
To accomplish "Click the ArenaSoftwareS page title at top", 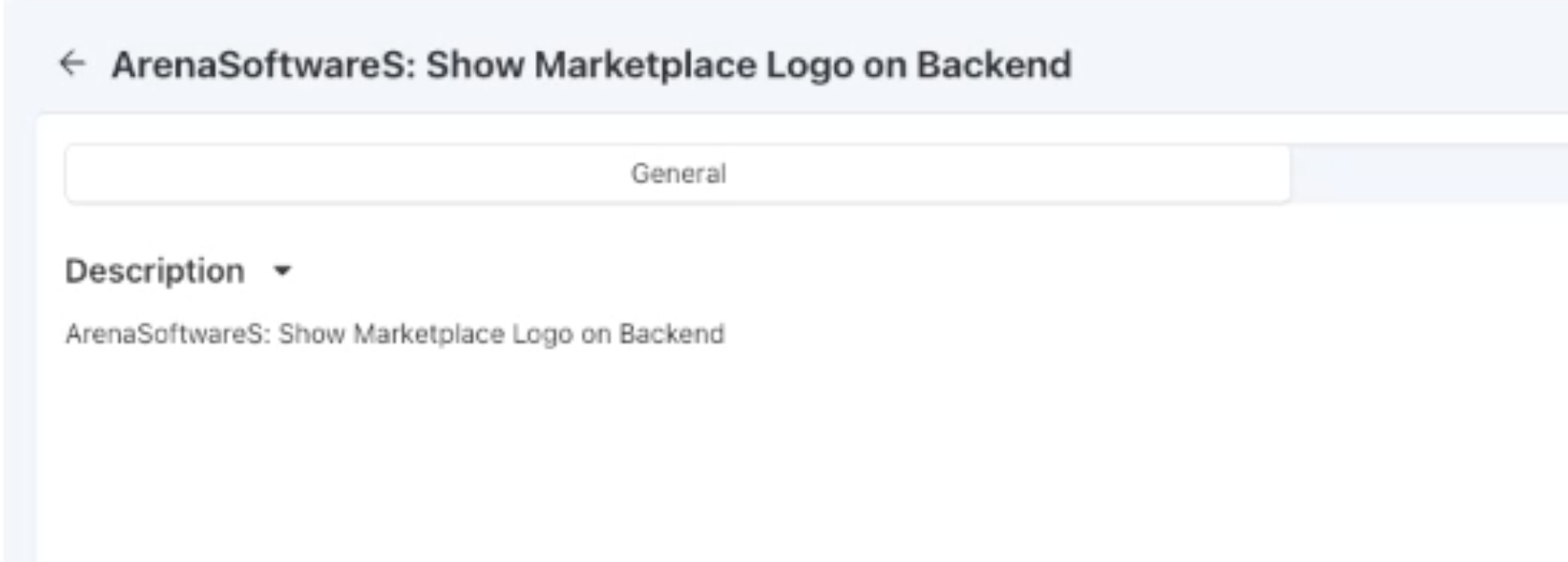I will [592, 65].
